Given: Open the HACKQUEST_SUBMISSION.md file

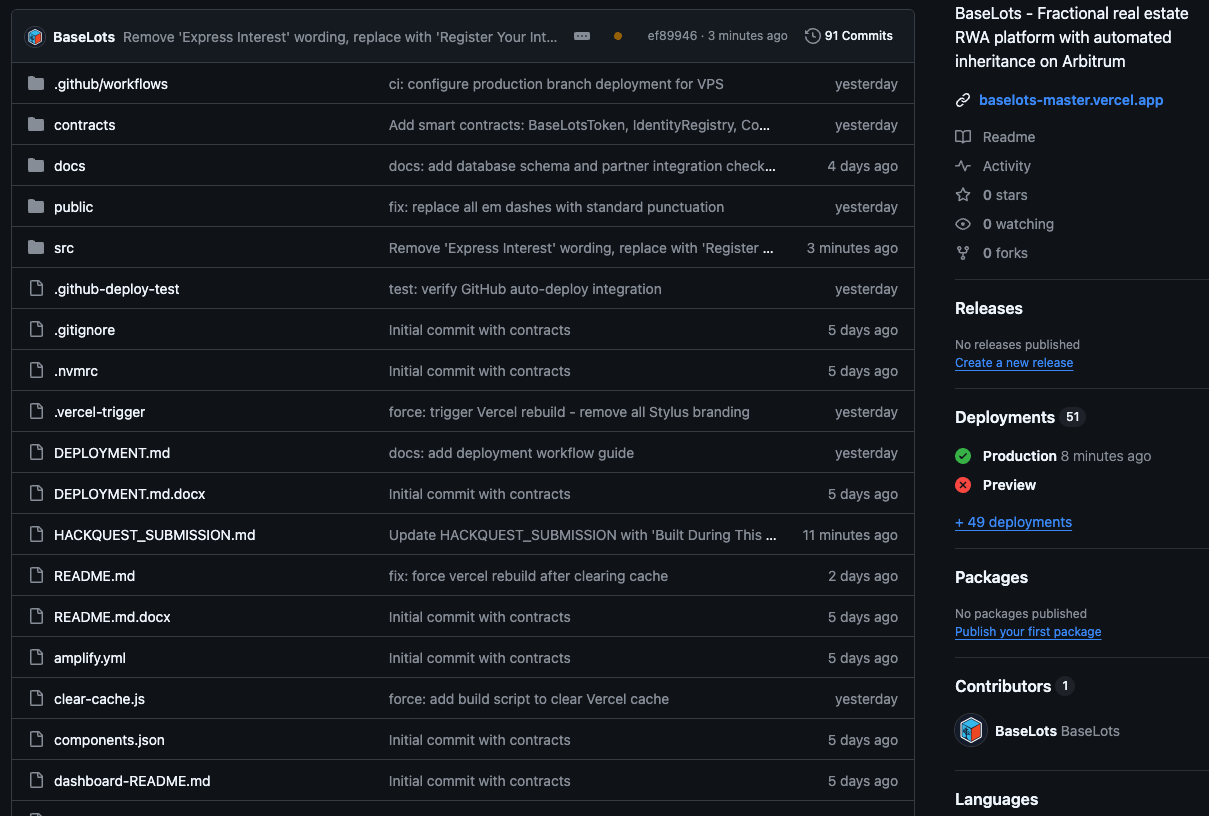Looking at the screenshot, I should click(x=154, y=535).
